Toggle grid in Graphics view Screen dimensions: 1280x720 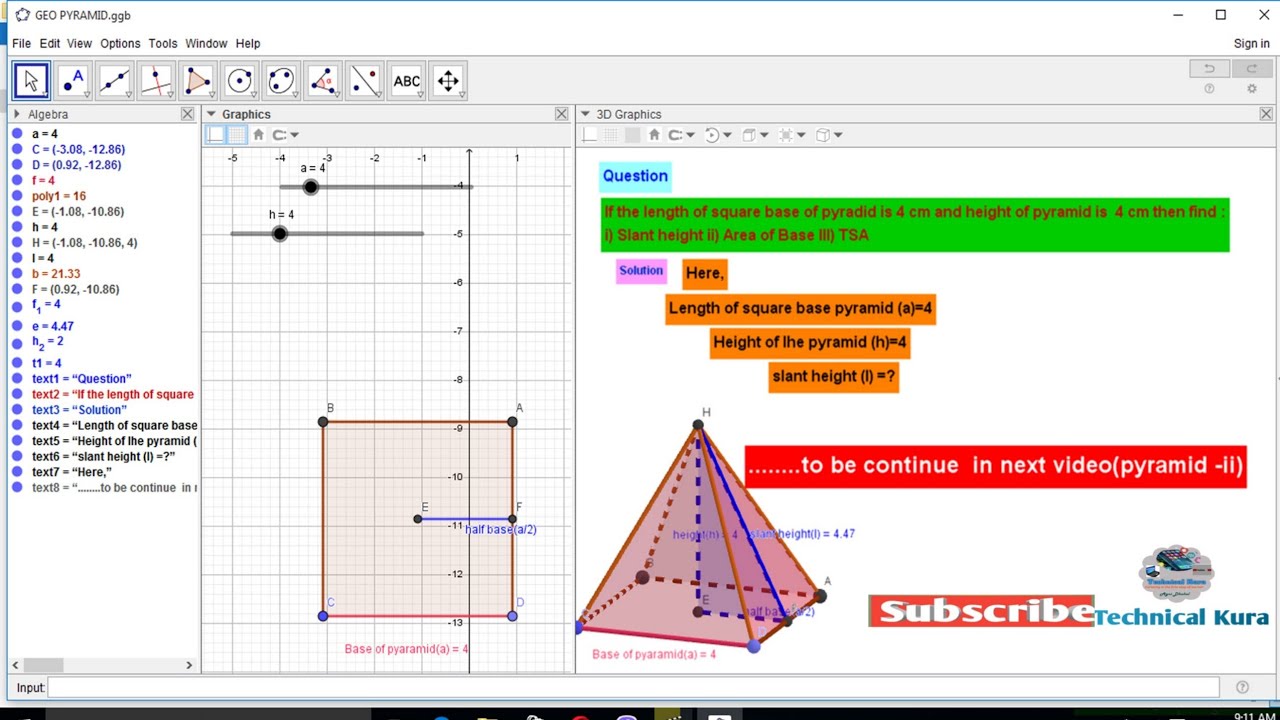237,135
